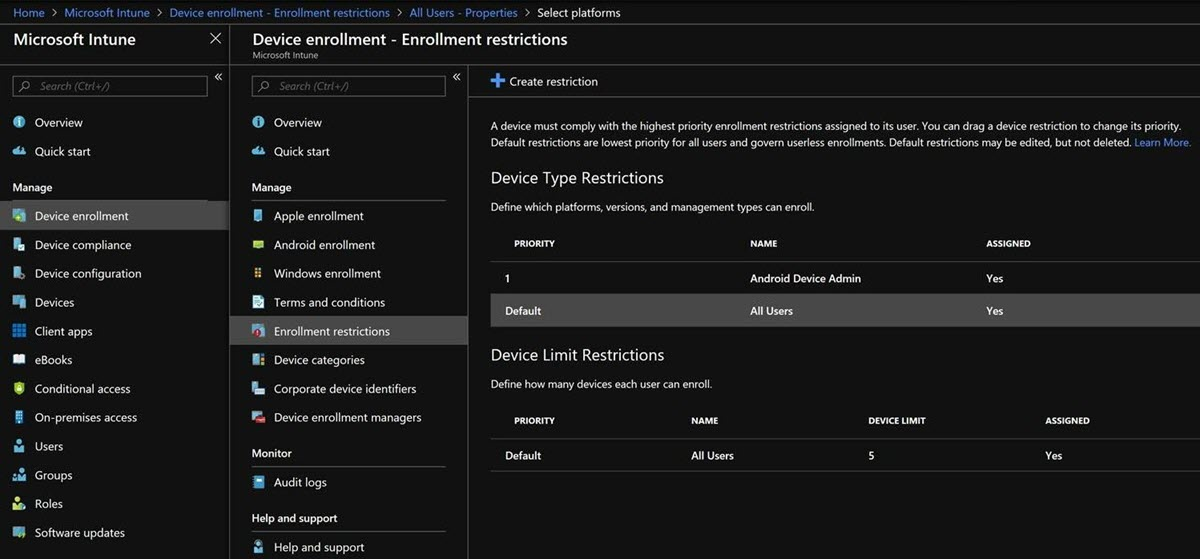Navigate to All Users - Properties breadcrumb
1200x559 pixels.
463,13
